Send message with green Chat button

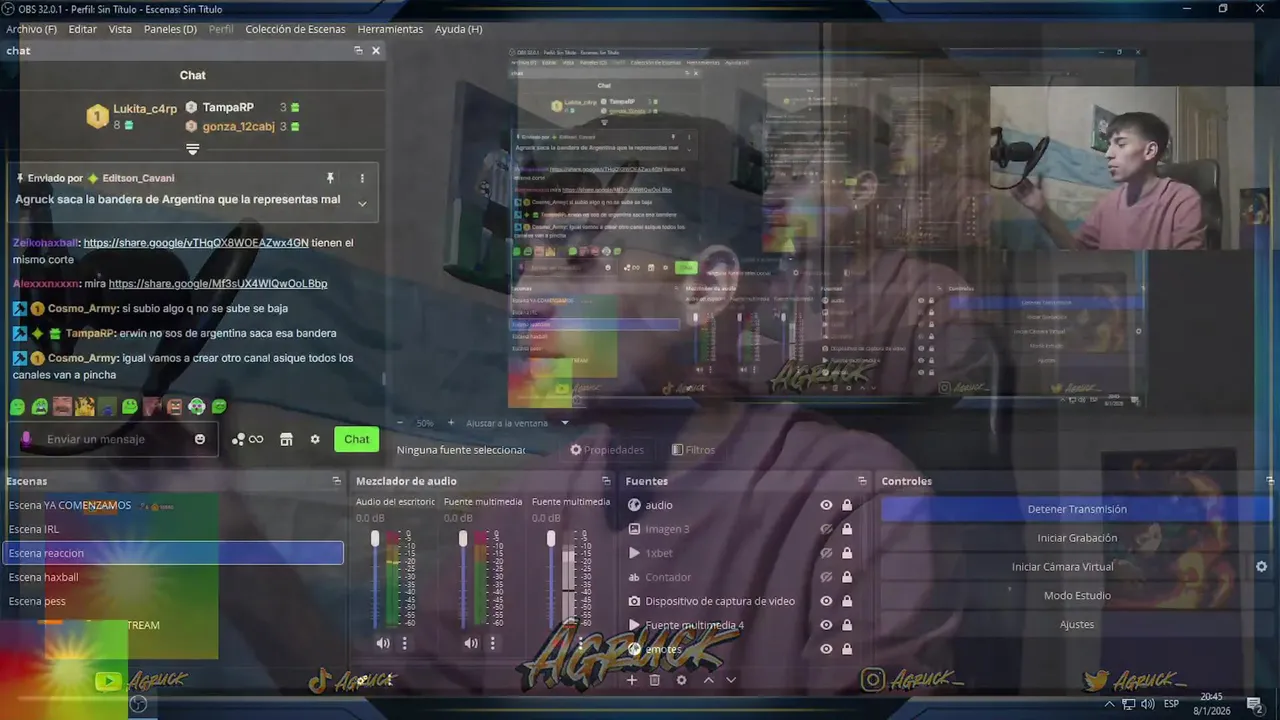(x=357, y=439)
